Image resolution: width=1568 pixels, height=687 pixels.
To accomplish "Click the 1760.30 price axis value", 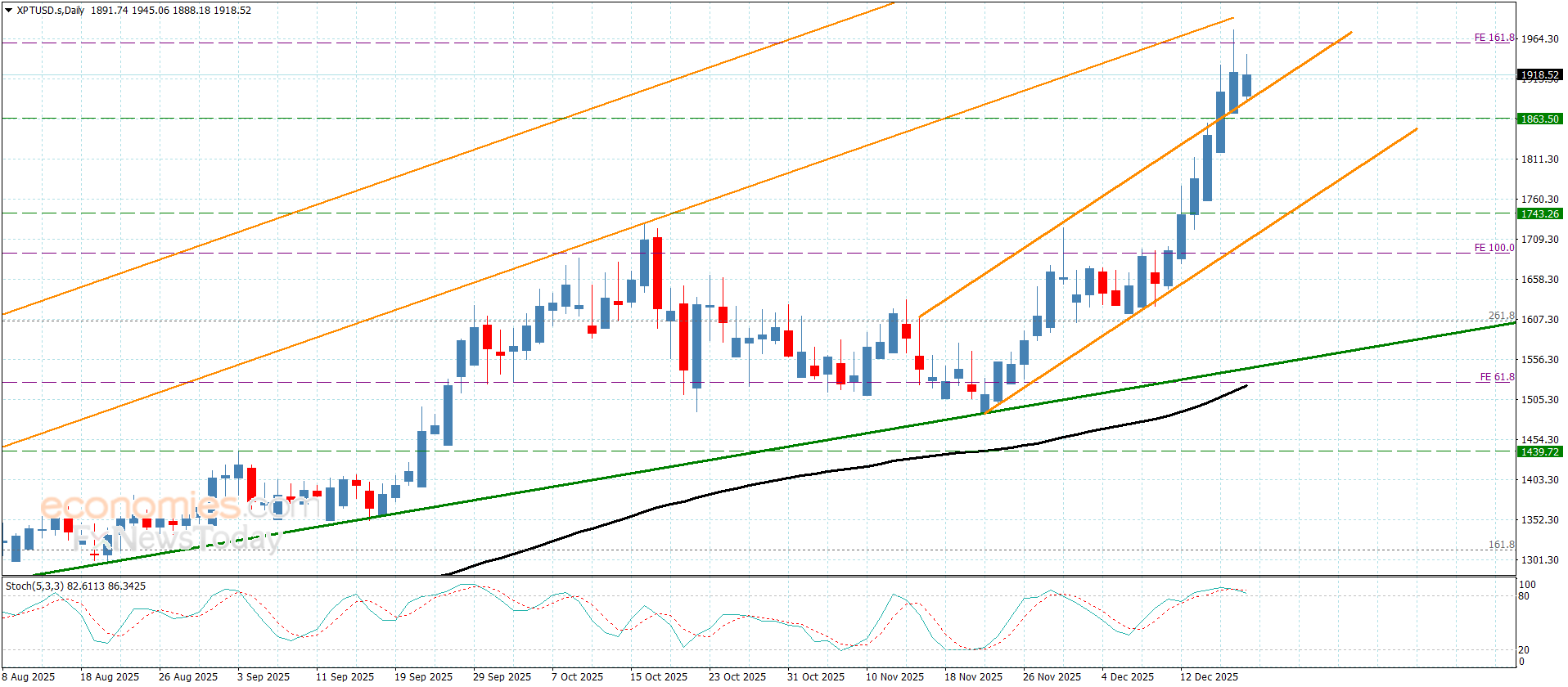I will click(x=1539, y=200).
